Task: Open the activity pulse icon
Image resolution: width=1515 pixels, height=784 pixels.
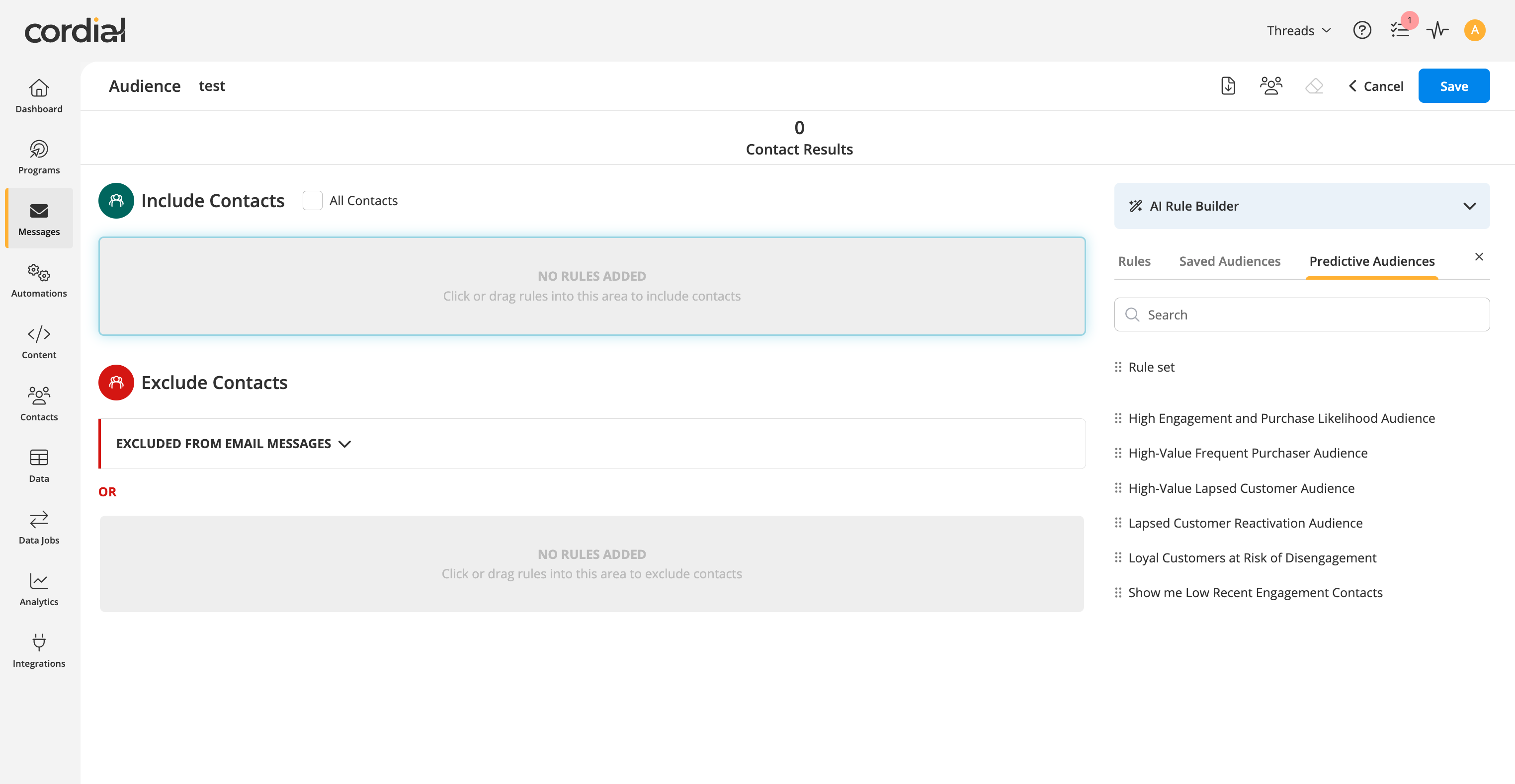Action: 1437,30
